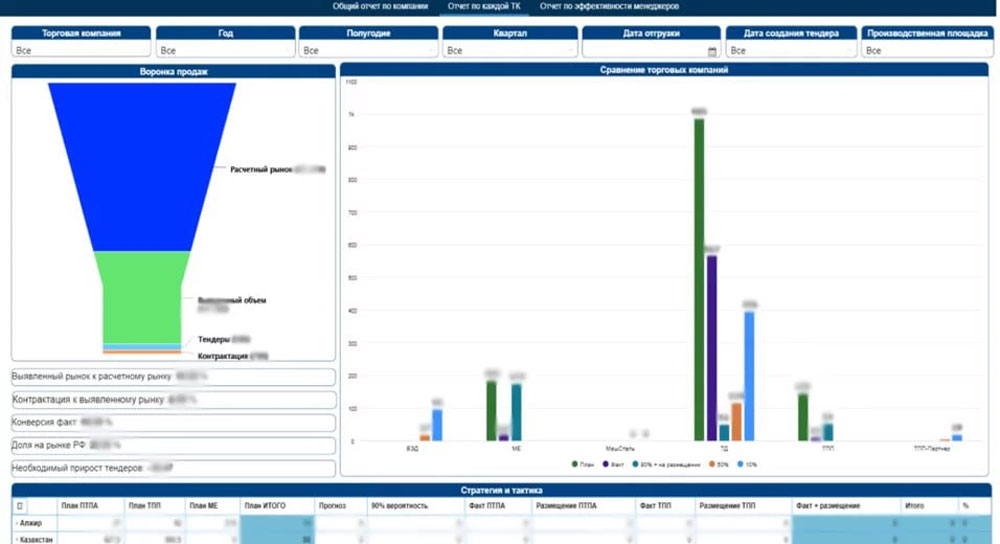1000x544 pixels.
Task: Switch to Отчет по эффективности менеджеров tab
Action: tap(610, 6)
